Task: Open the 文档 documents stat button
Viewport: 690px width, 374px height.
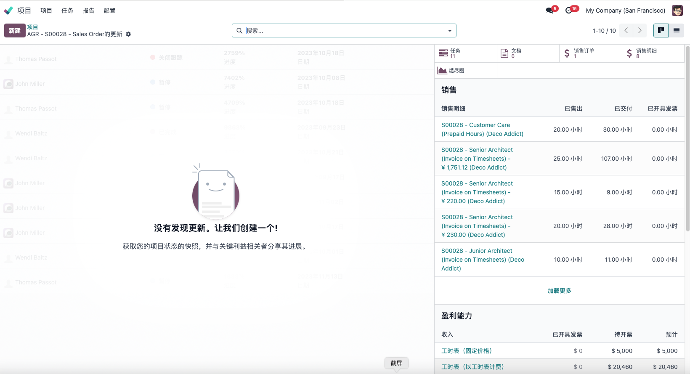Action: [x=527, y=53]
